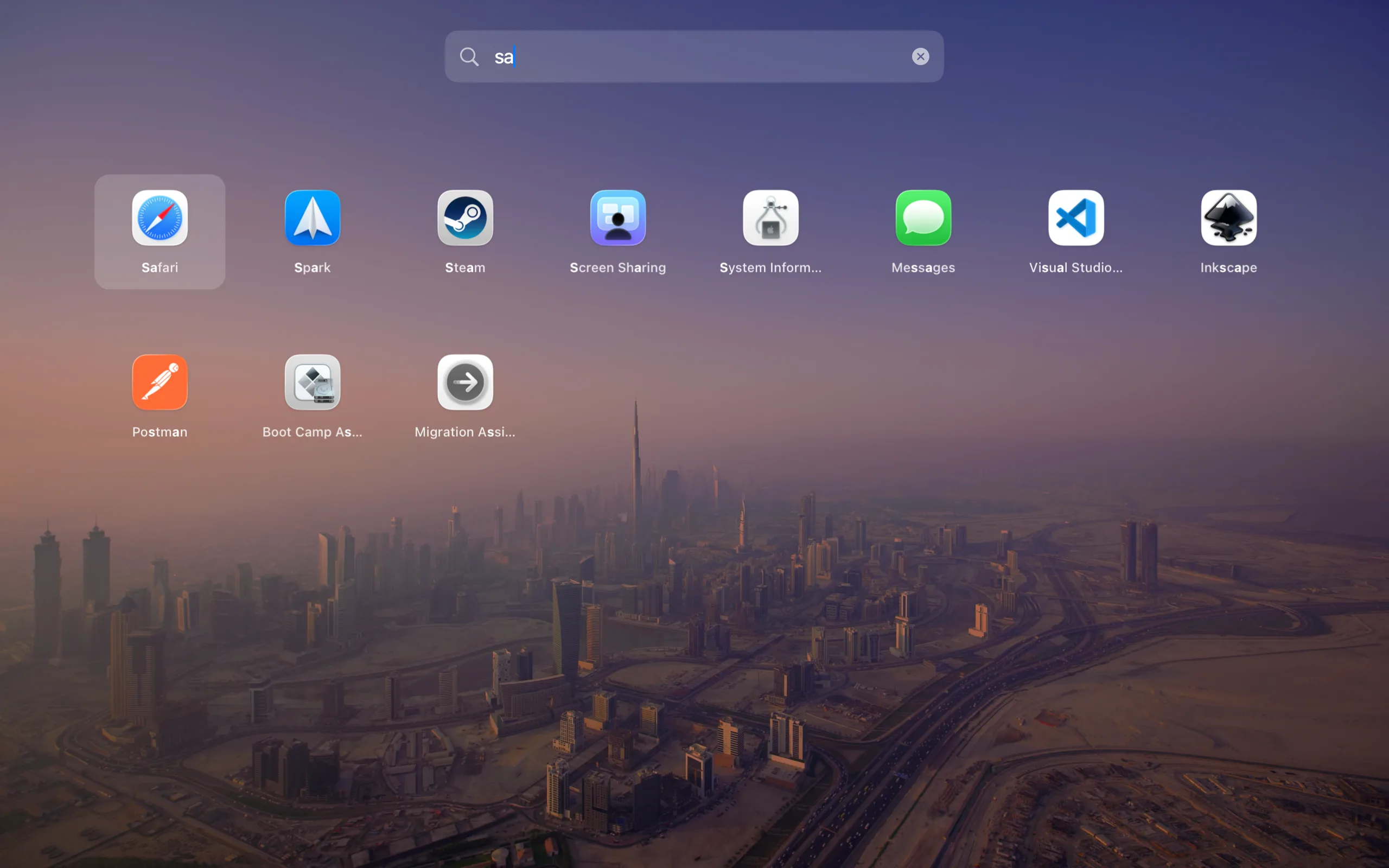Launch the Messages app
This screenshot has width=1389, height=868.
pyautogui.click(x=923, y=218)
